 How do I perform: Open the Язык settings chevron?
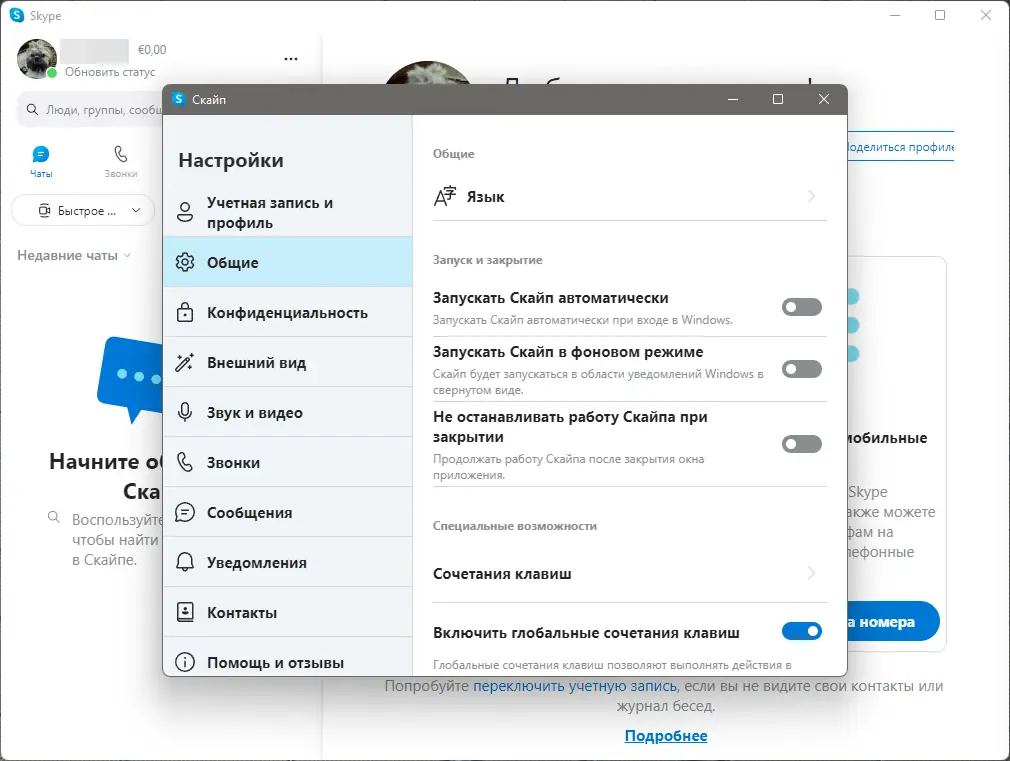pyautogui.click(x=813, y=196)
